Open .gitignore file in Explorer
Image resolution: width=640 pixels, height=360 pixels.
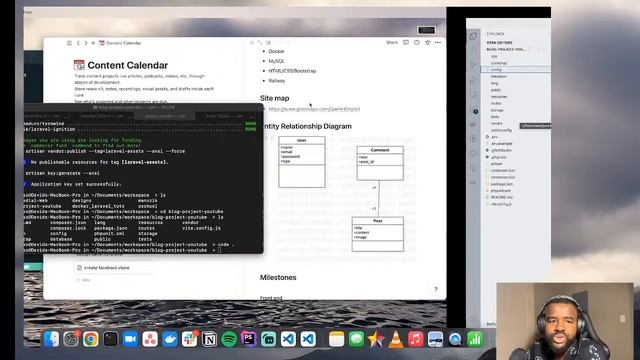click(x=497, y=157)
